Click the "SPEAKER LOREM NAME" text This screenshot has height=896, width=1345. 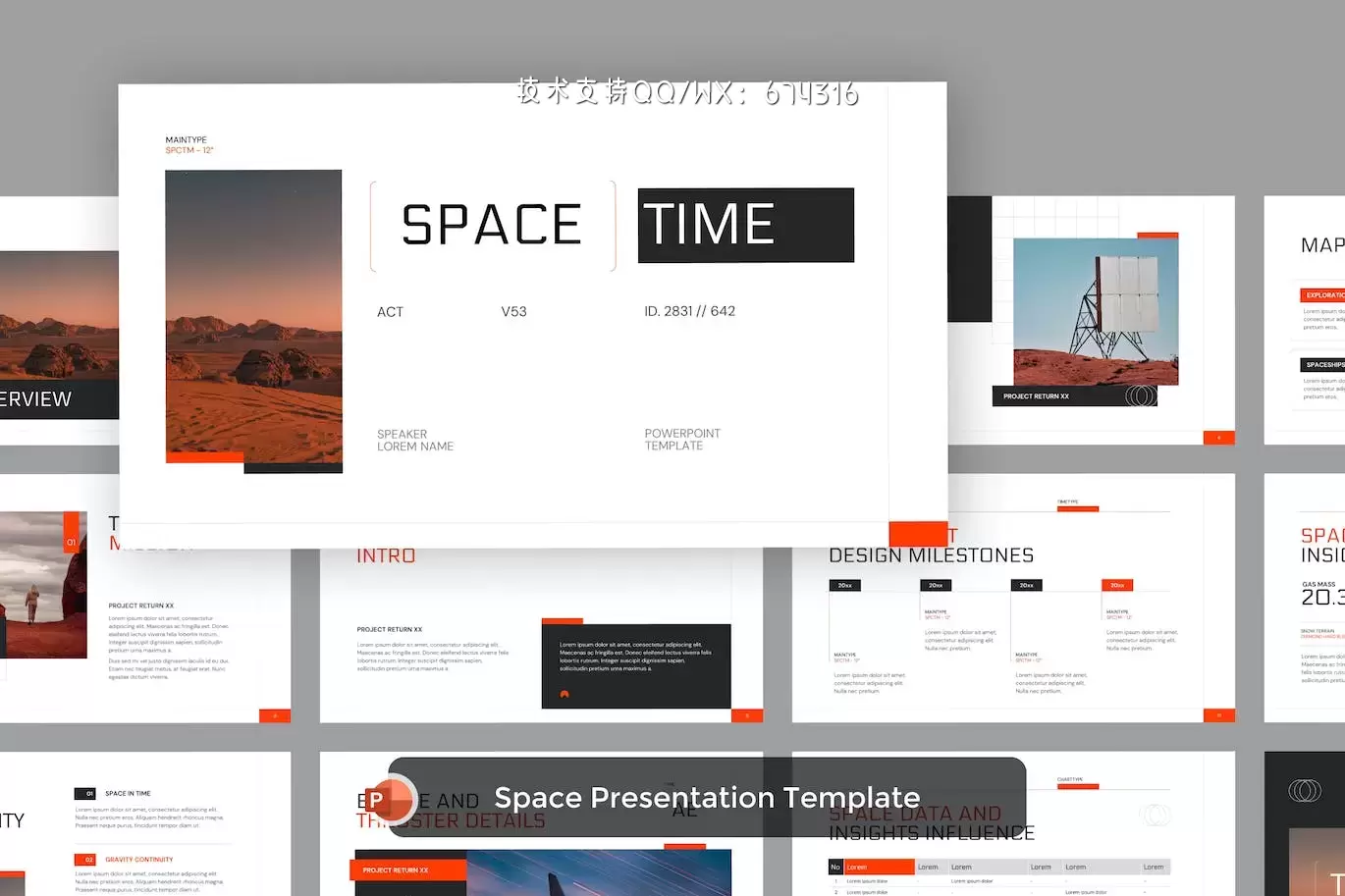[x=415, y=440]
